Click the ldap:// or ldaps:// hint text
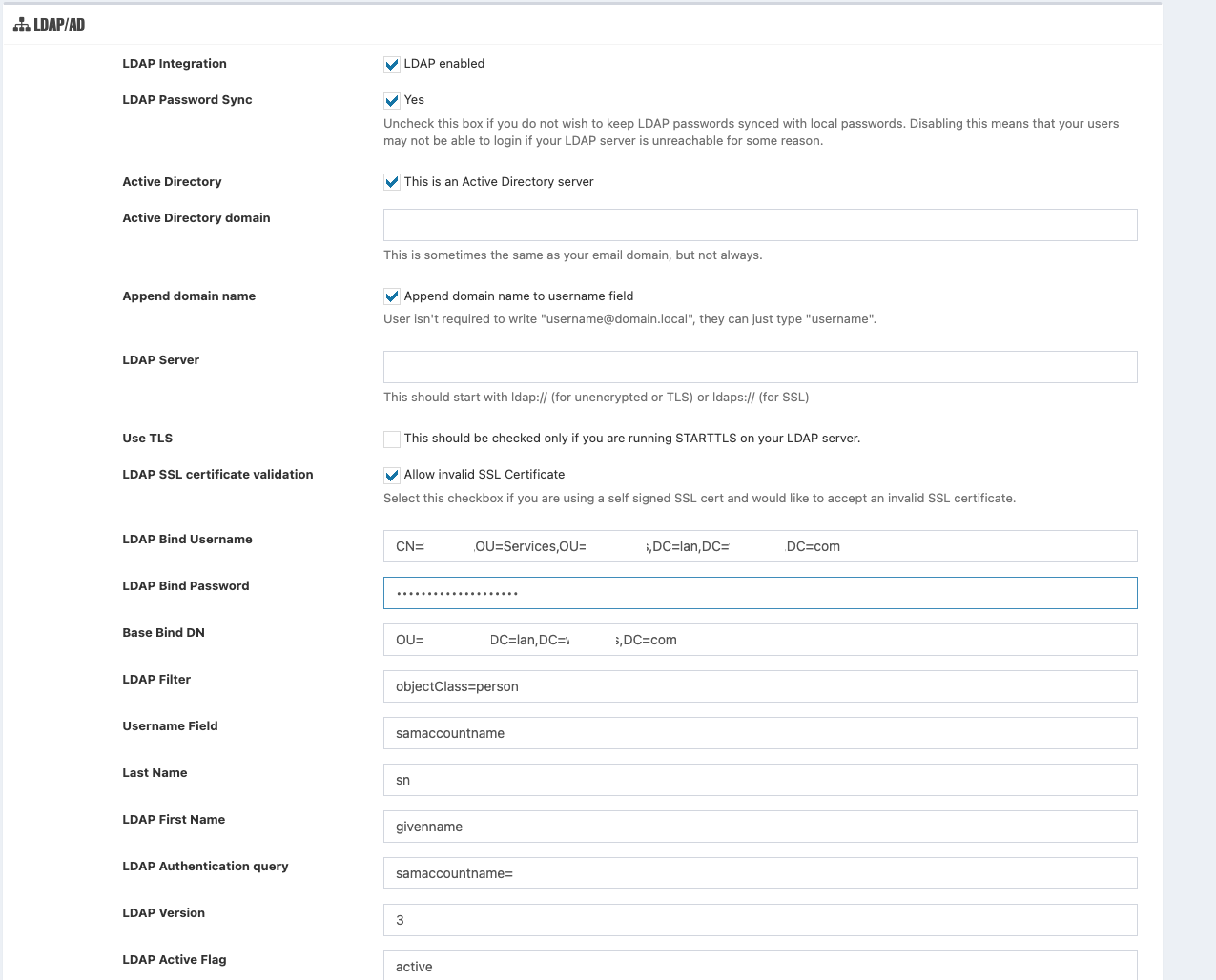Image resolution: width=1216 pixels, height=980 pixels. click(596, 398)
